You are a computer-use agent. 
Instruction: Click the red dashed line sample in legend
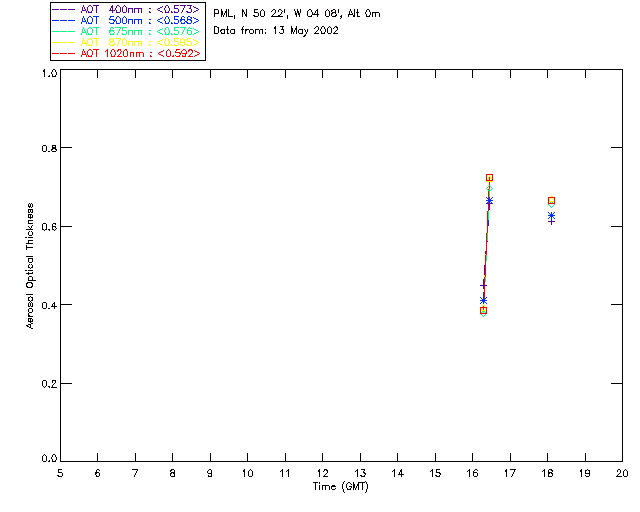pos(64,53)
